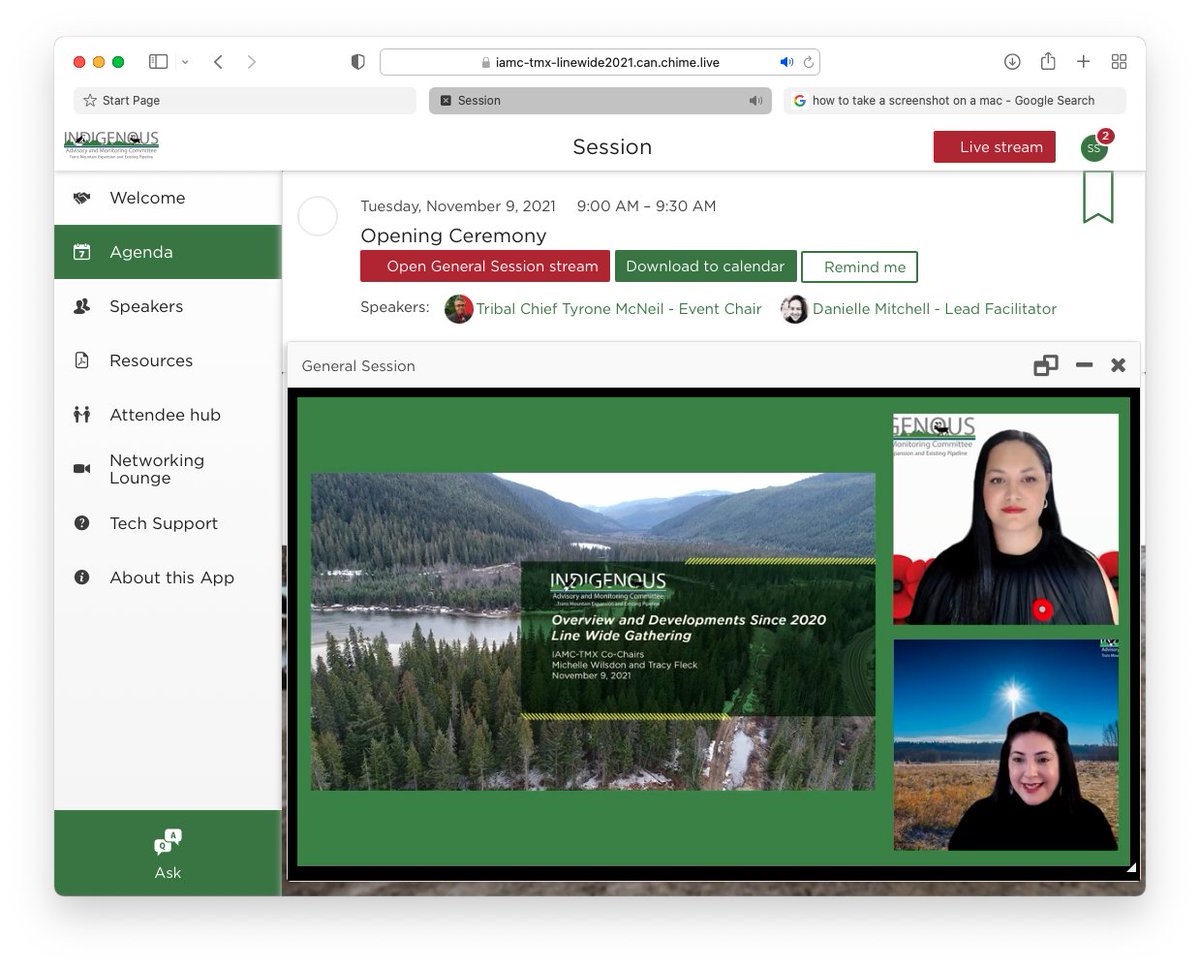Open a new Safari tab
The height and width of the screenshot is (968, 1200).
point(1083,62)
